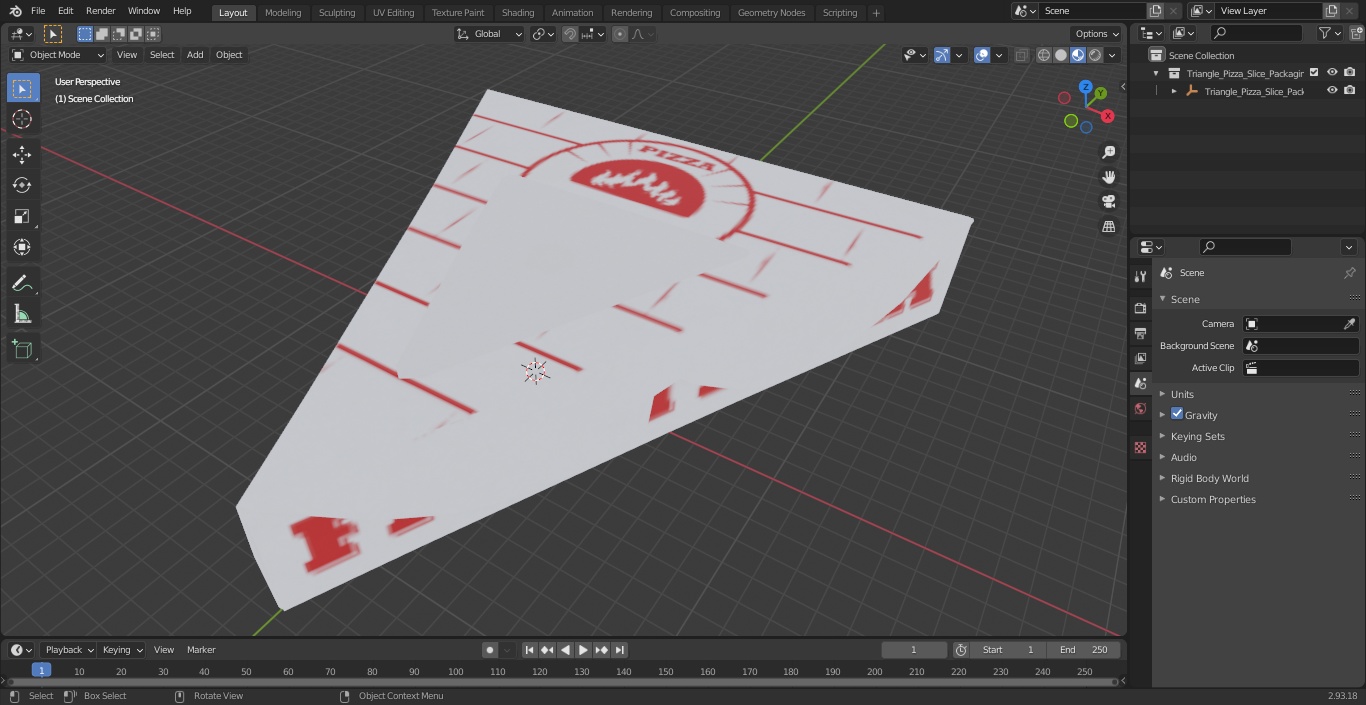This screenshot has width=1366, height=705.
Task: Open the File menu
Action: [x=38, y=11]
